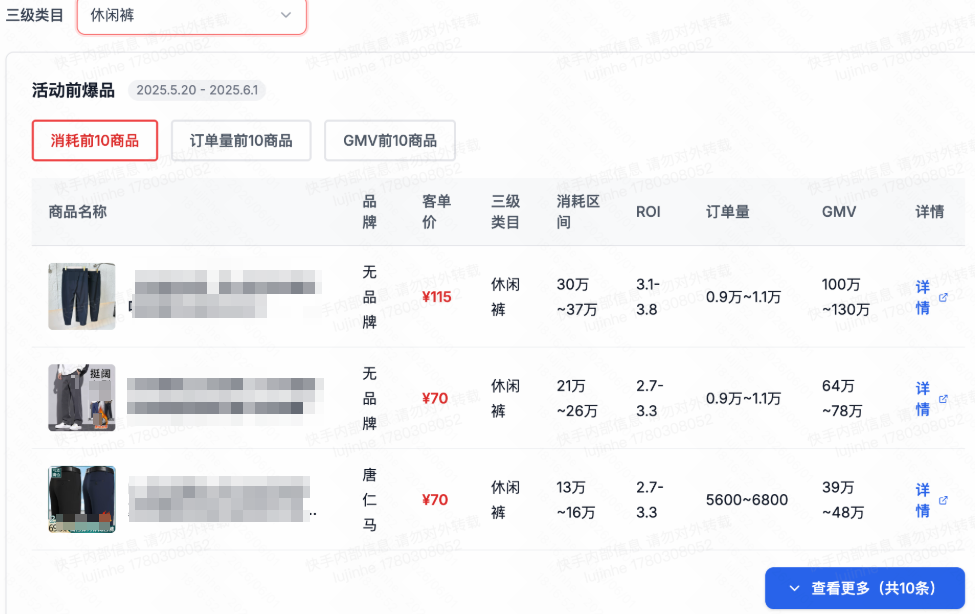Click the ROI column header
This screenshot has height=614, width=975.
[648, 212]
